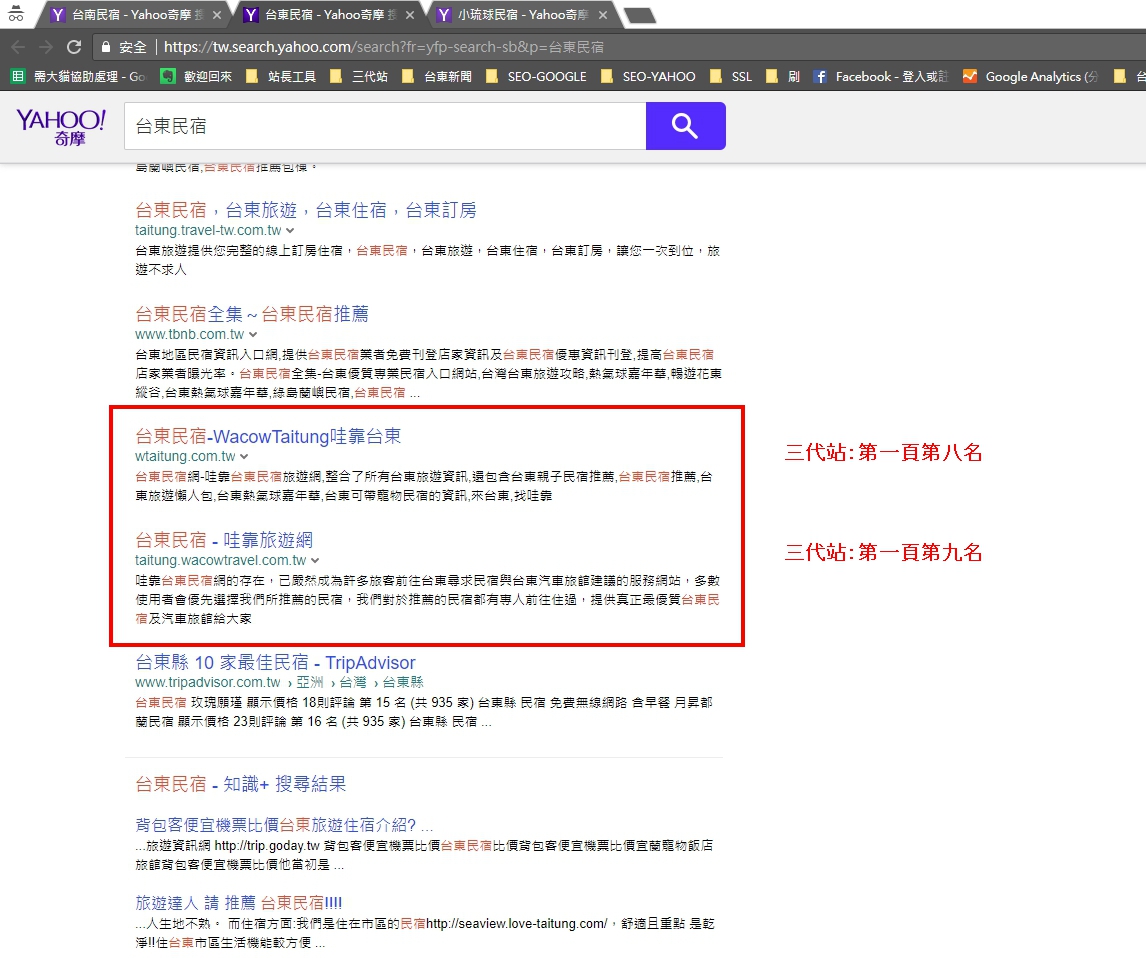The width and height of the screenshot is (1146, 958).
Task: Click the taitung.travel-tw.com.tw URL text
Action: pyautogui.click(x=208, y=231)
